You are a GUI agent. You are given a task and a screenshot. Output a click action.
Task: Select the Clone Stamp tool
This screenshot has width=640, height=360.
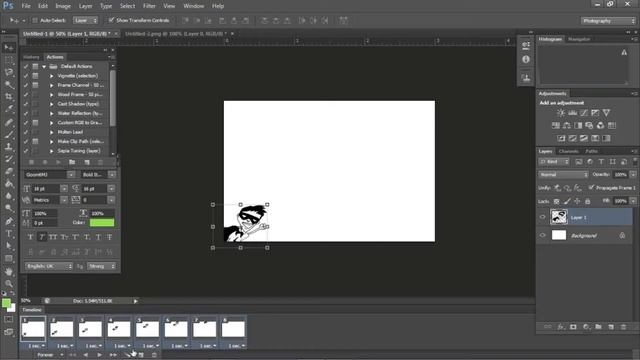9,147
